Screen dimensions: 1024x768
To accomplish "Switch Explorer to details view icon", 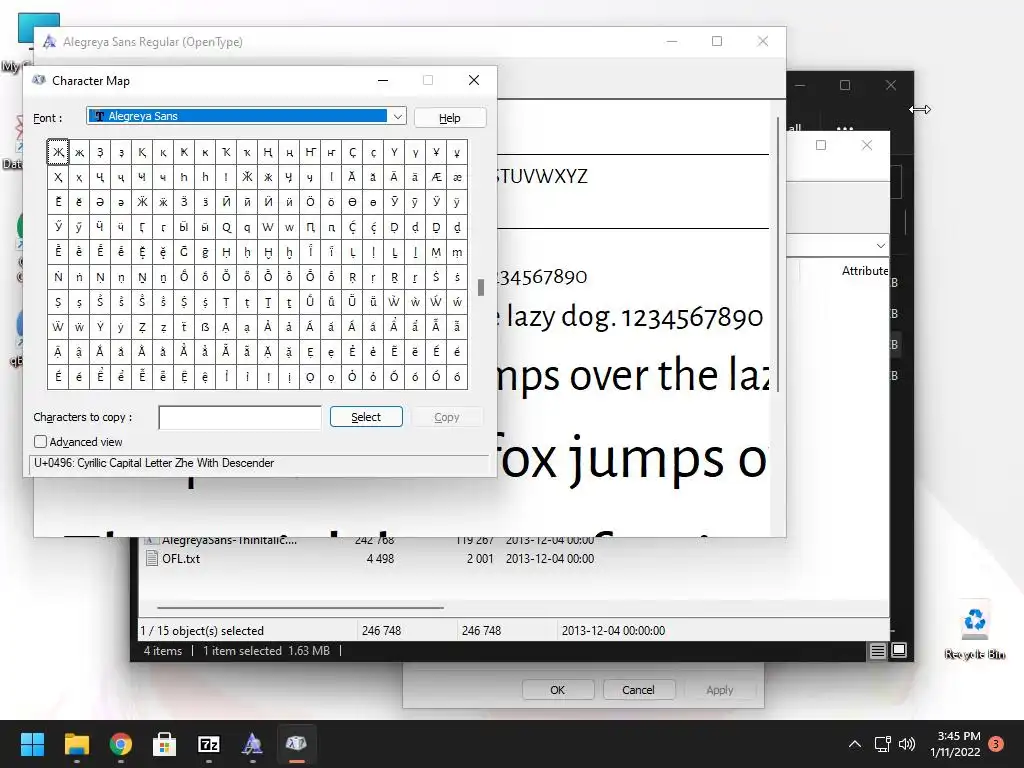I will 878,650.
